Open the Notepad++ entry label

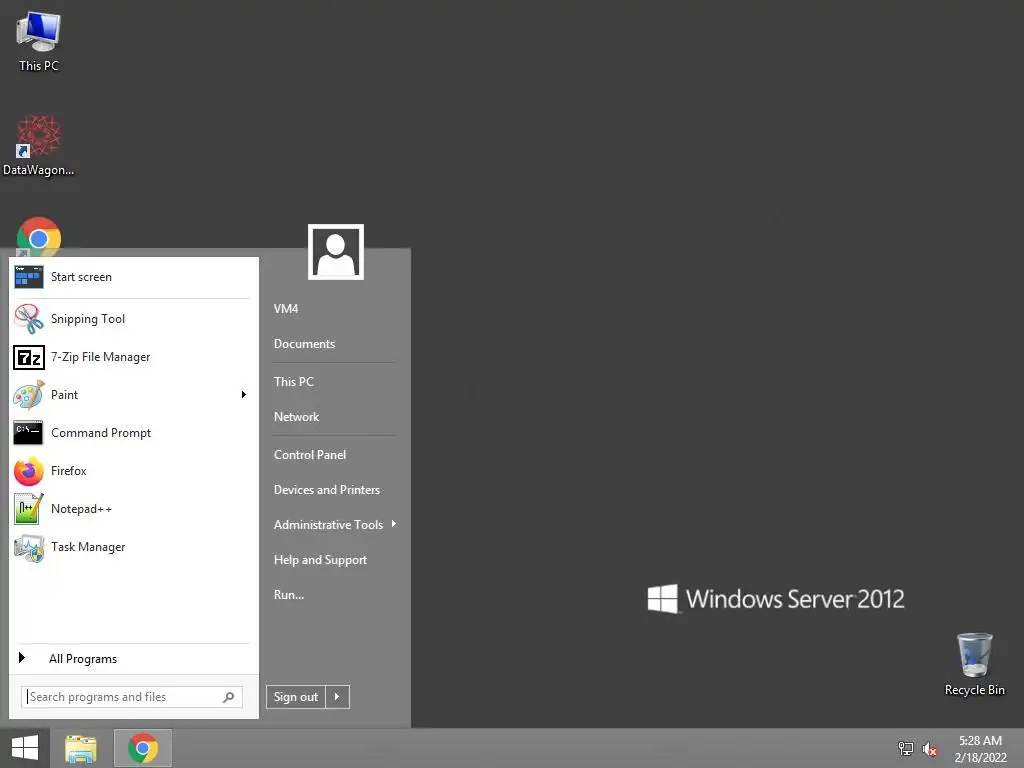[81, 509]
